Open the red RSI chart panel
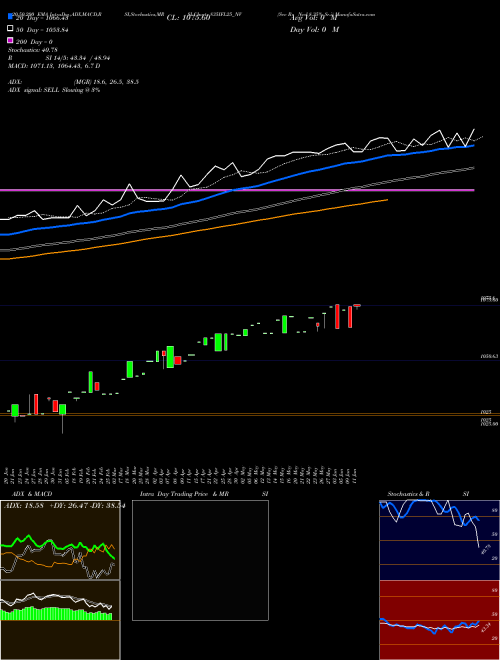The image size is (500, 660). [x=439, y=620]
